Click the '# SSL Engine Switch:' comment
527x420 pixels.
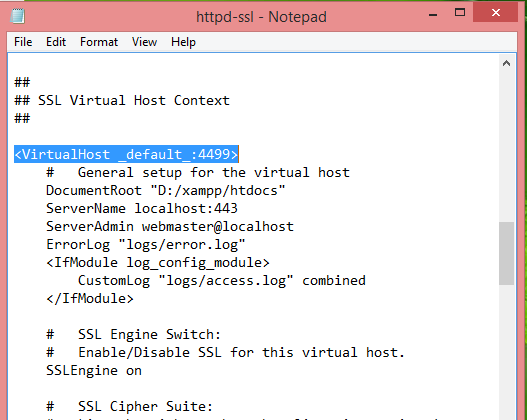point(133,334)
